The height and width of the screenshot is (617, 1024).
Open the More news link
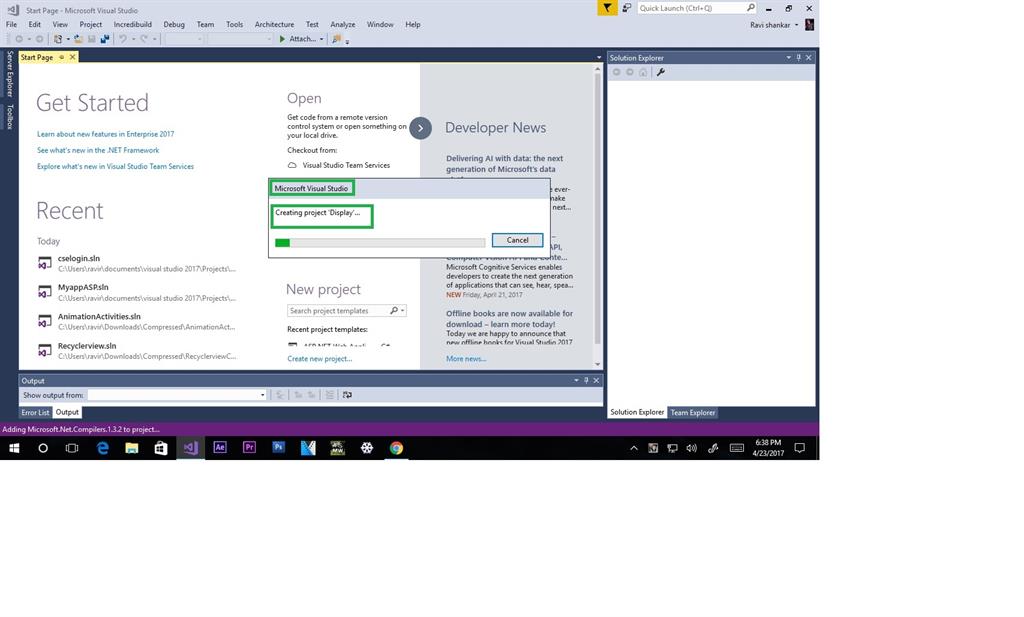click(466, 358)
